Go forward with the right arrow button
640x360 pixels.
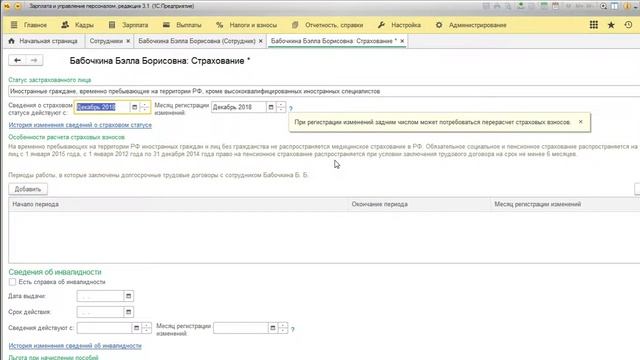pos(34,60)
